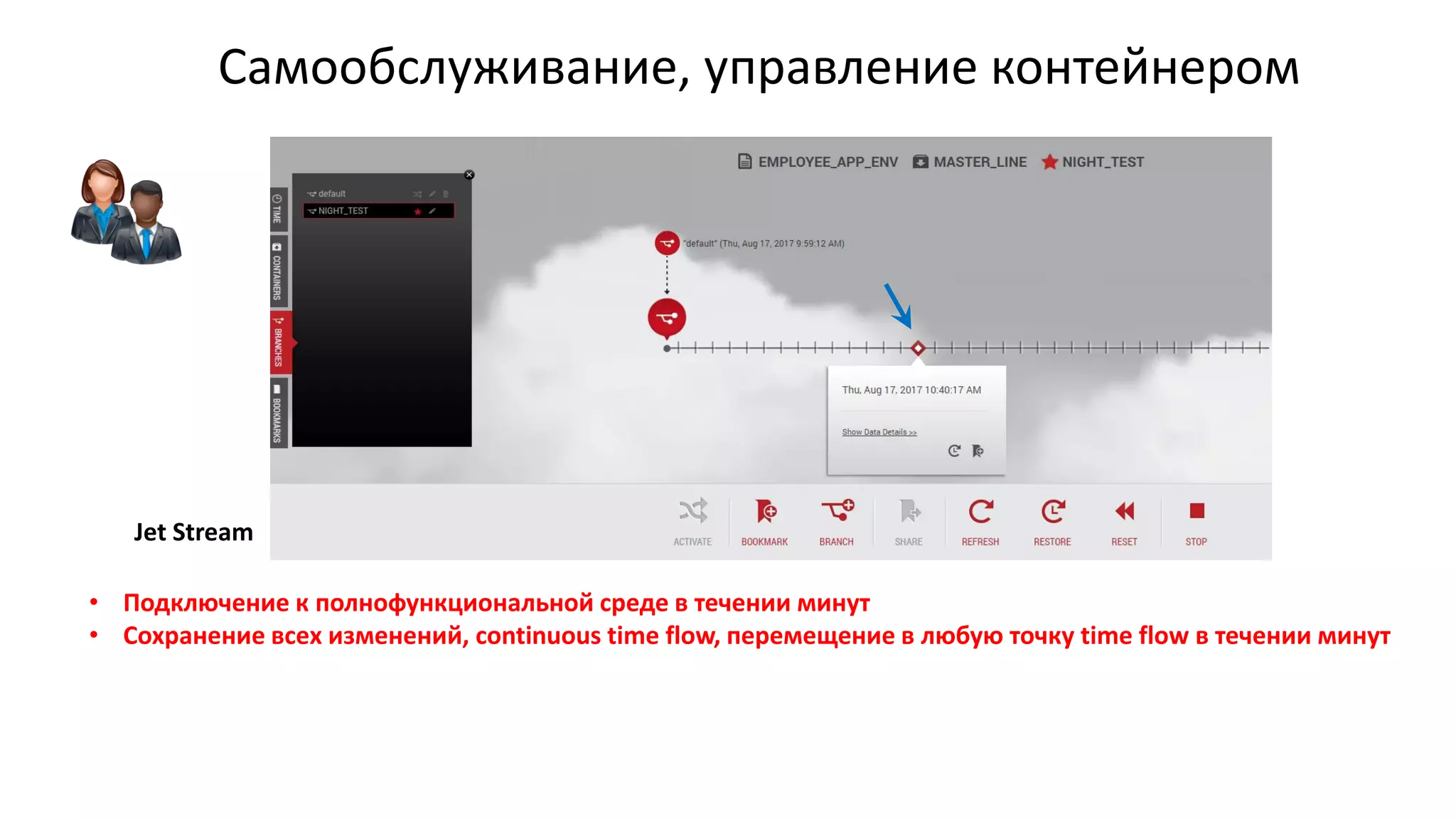Image resolution: width=1456 pixels, height=819 pixels.
Task: Click EMPLOYEE_APP_ENV template label
Action: pyautogui.click(x=818, y=162)
